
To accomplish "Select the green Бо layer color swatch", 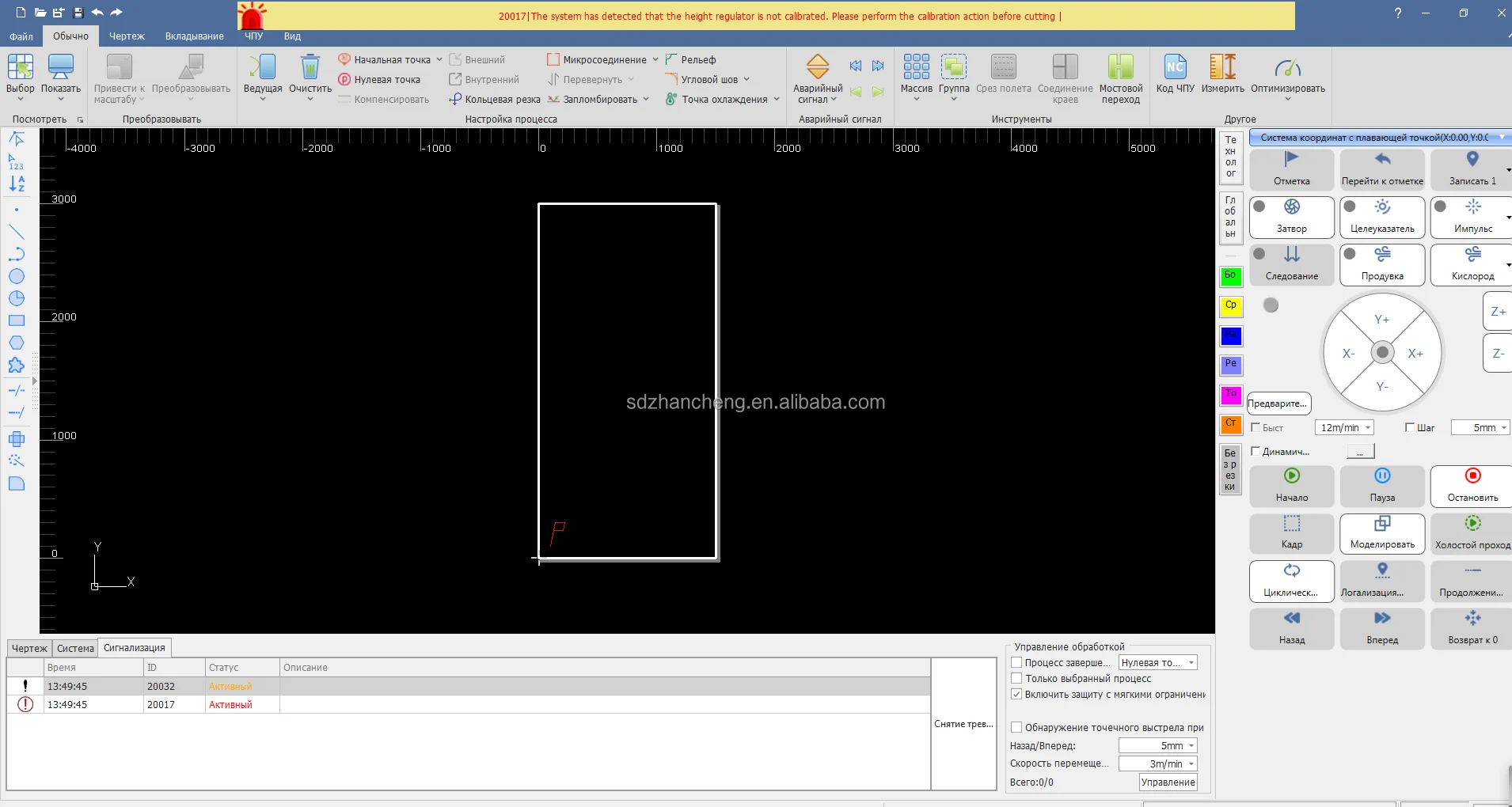I will [x=1231, y=276].
